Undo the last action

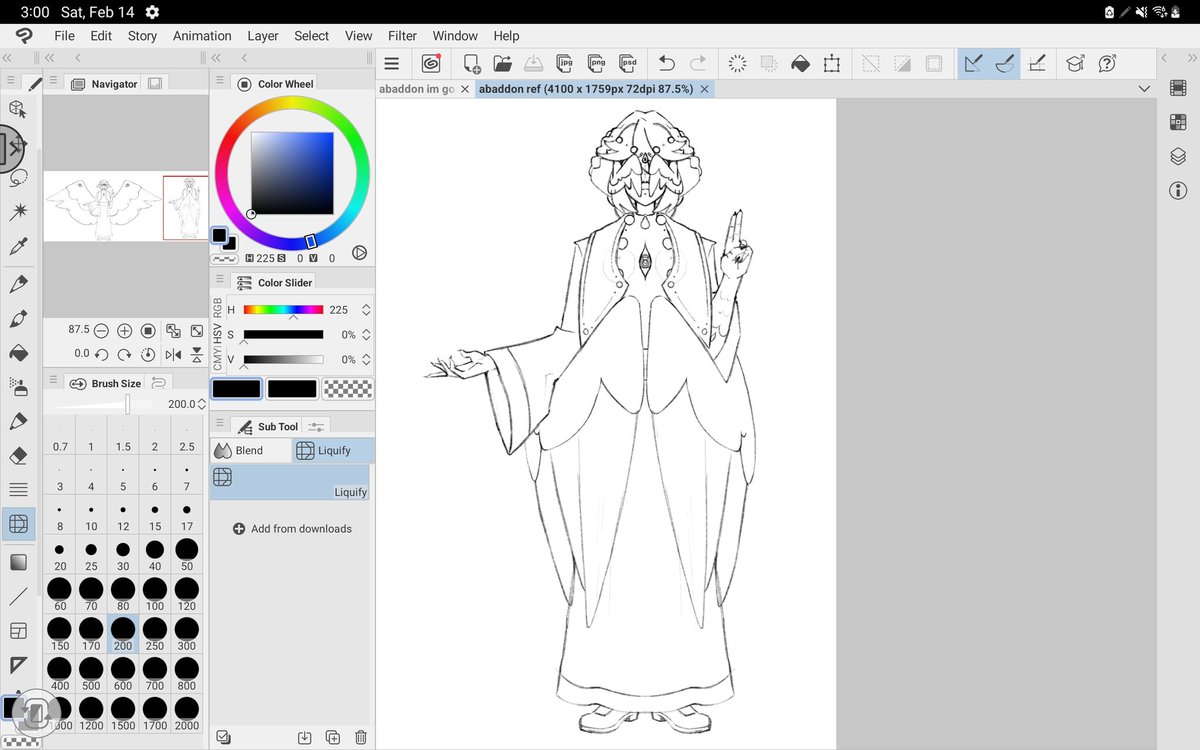666,63
